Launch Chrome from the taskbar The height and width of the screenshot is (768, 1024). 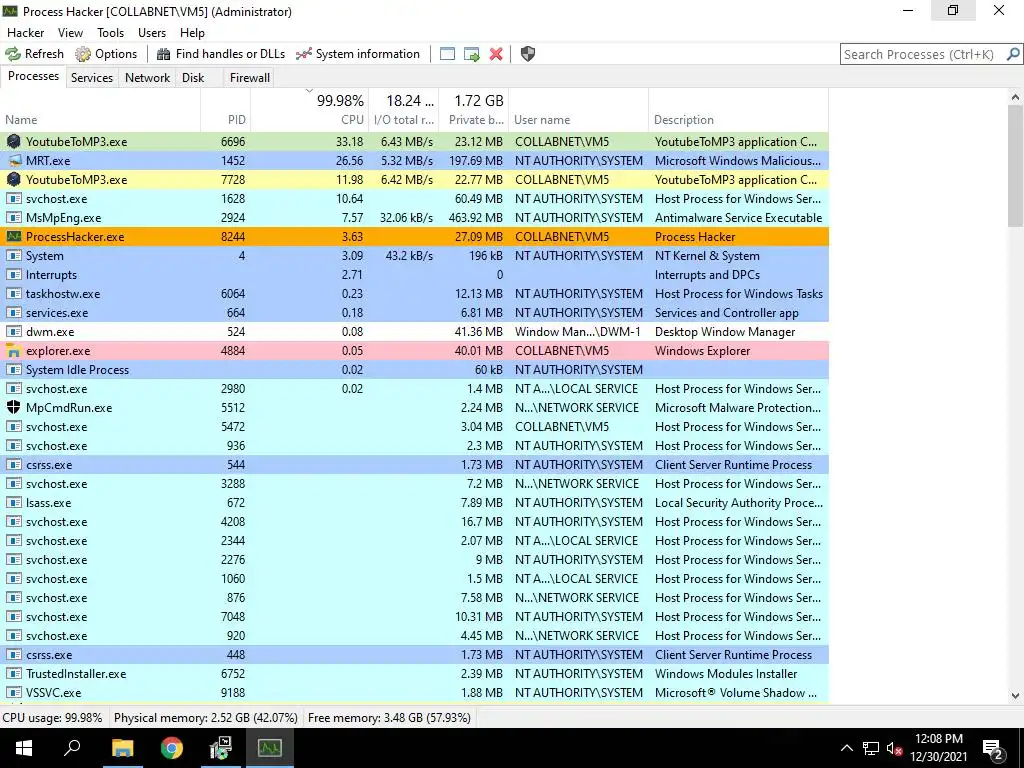coord(172,748)
